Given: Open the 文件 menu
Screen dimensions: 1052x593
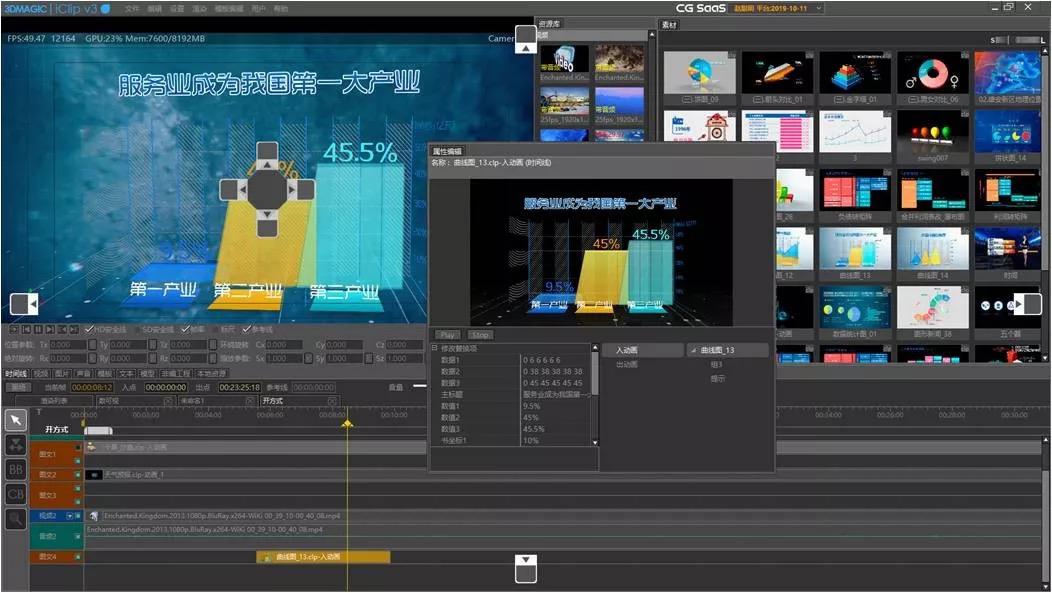Looking at the screenshot, I should pyautogui.click(x=132, y=9).
